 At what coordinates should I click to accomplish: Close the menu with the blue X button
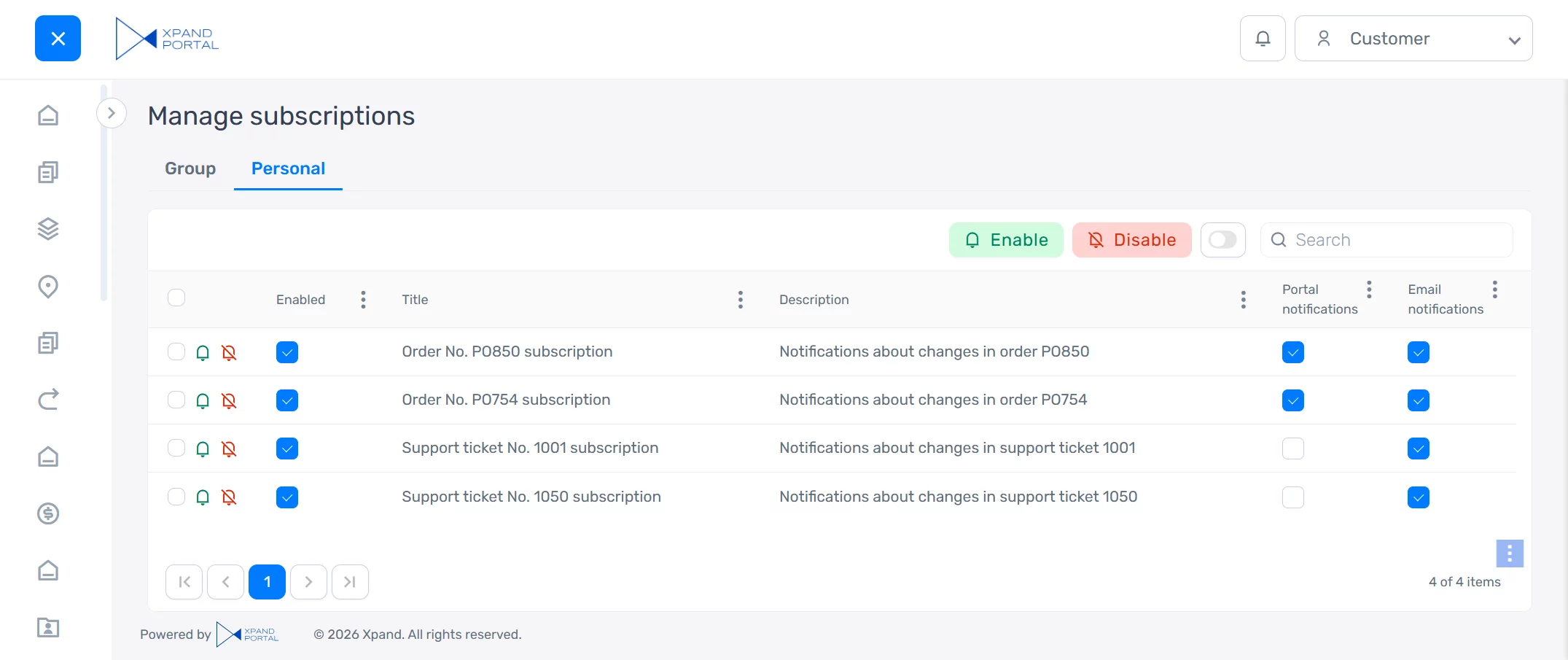pos(58,39)
